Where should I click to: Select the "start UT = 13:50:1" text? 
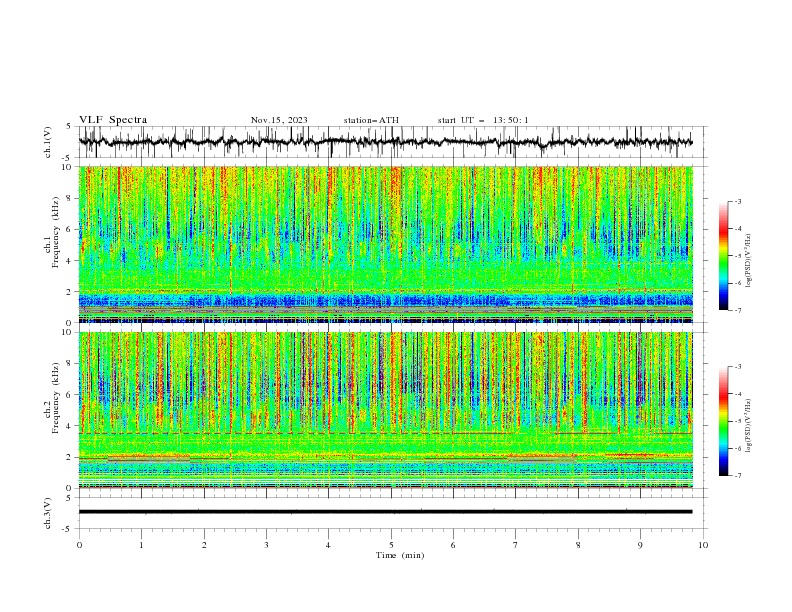483,120
